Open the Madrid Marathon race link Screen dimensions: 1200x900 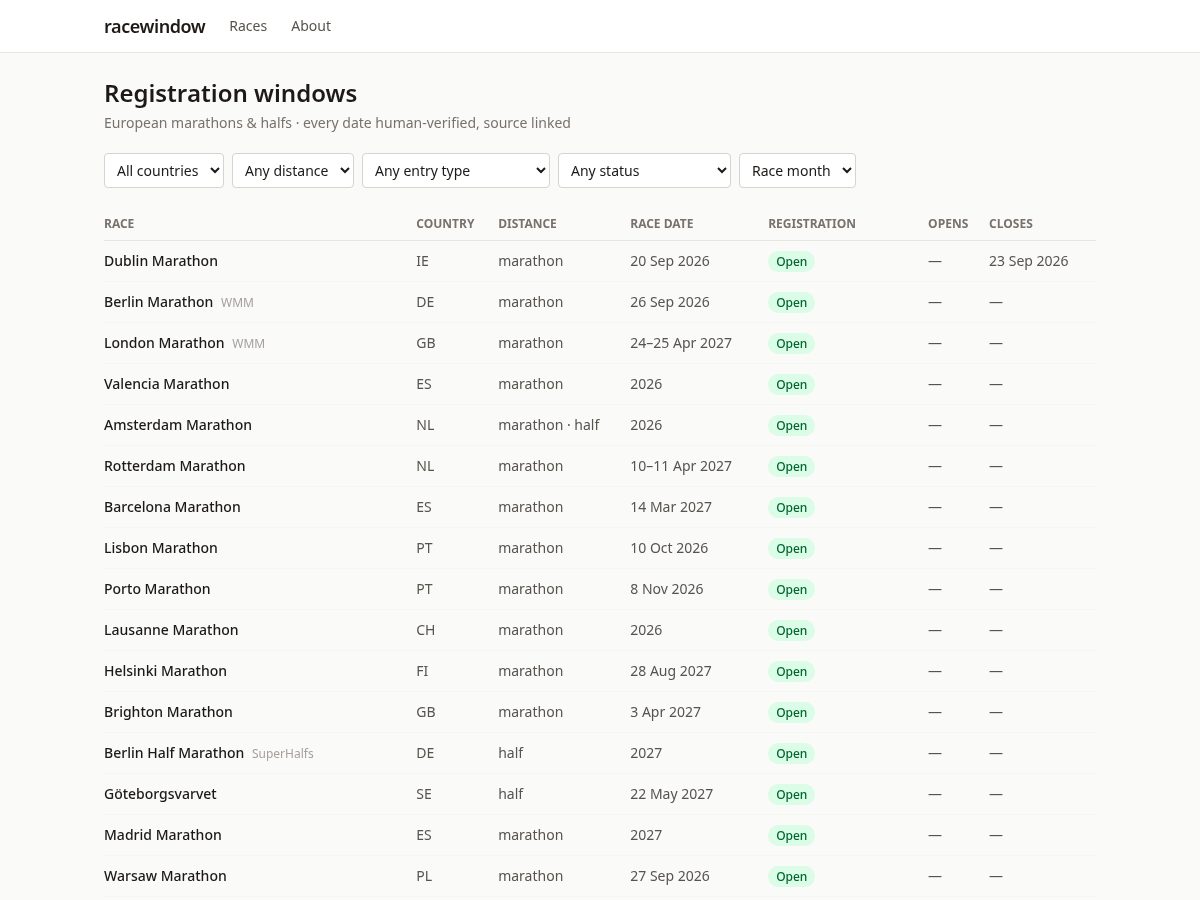point(163,835)
